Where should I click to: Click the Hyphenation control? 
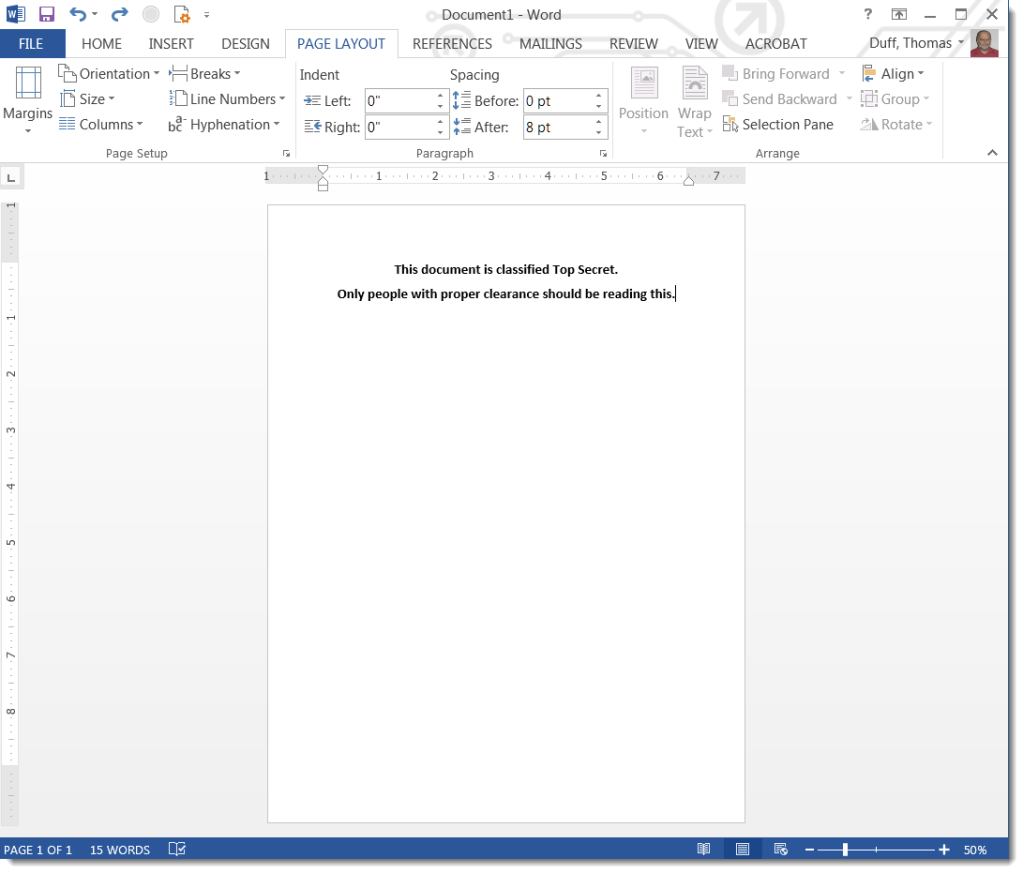pos(224,124)
